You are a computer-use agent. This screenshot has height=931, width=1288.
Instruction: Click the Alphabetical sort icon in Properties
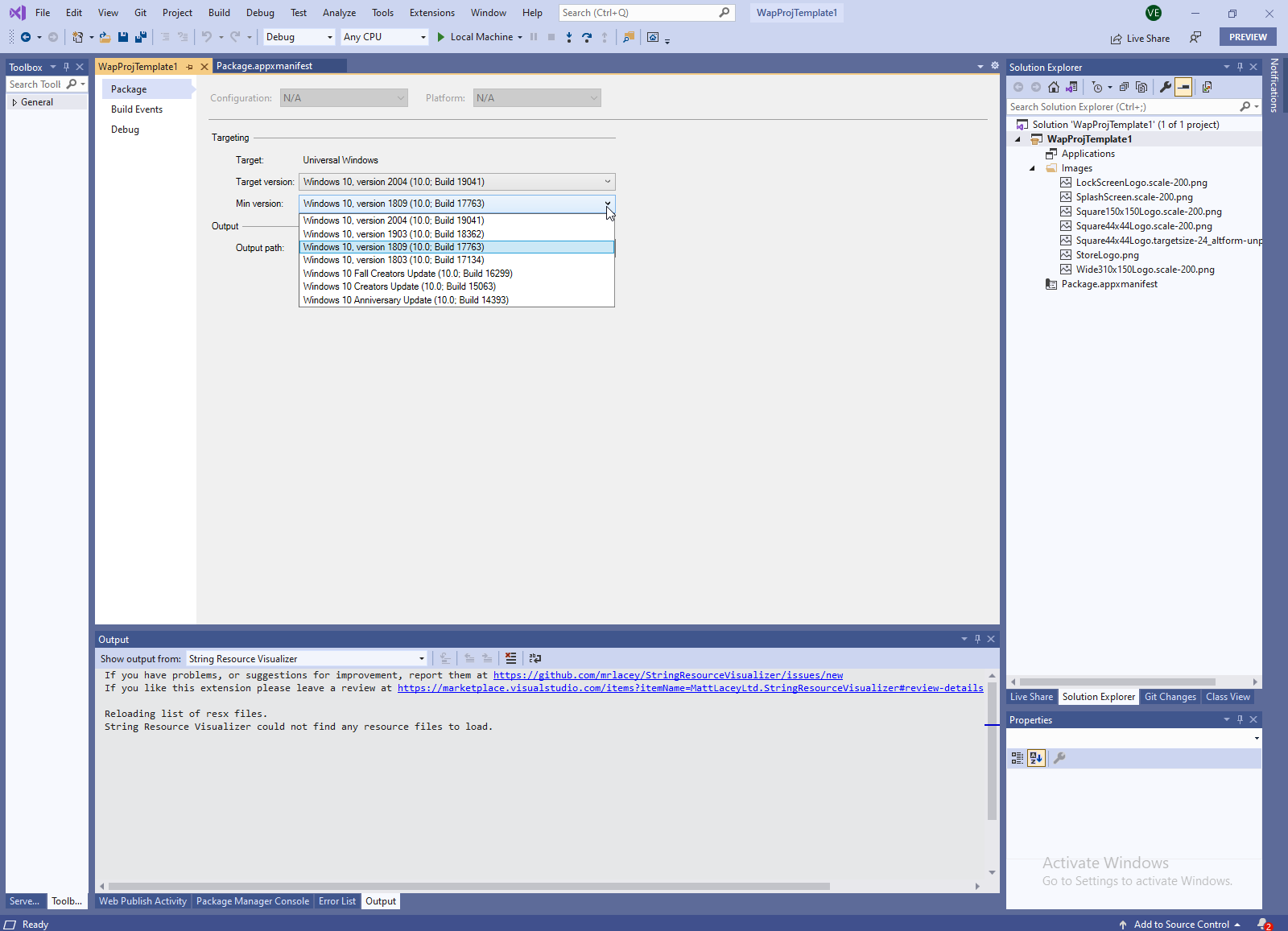pos(1036,758)
